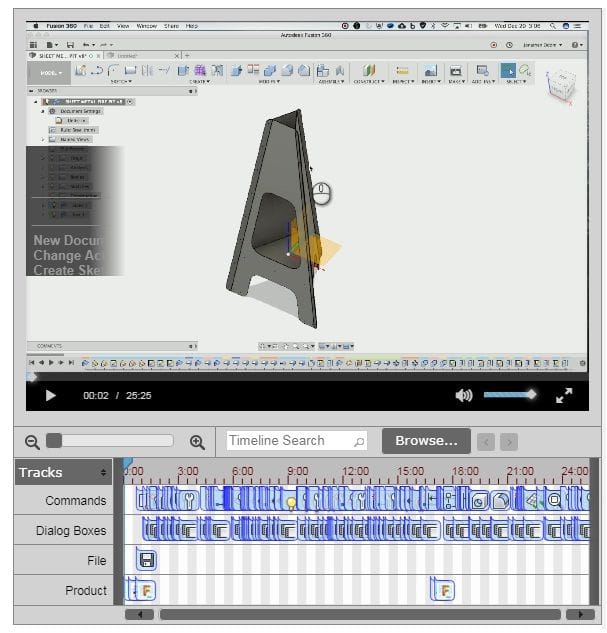This screenshot has width=607, height=633.
Task: Click the Timeline Search field
Action: (x=297, y=441)
